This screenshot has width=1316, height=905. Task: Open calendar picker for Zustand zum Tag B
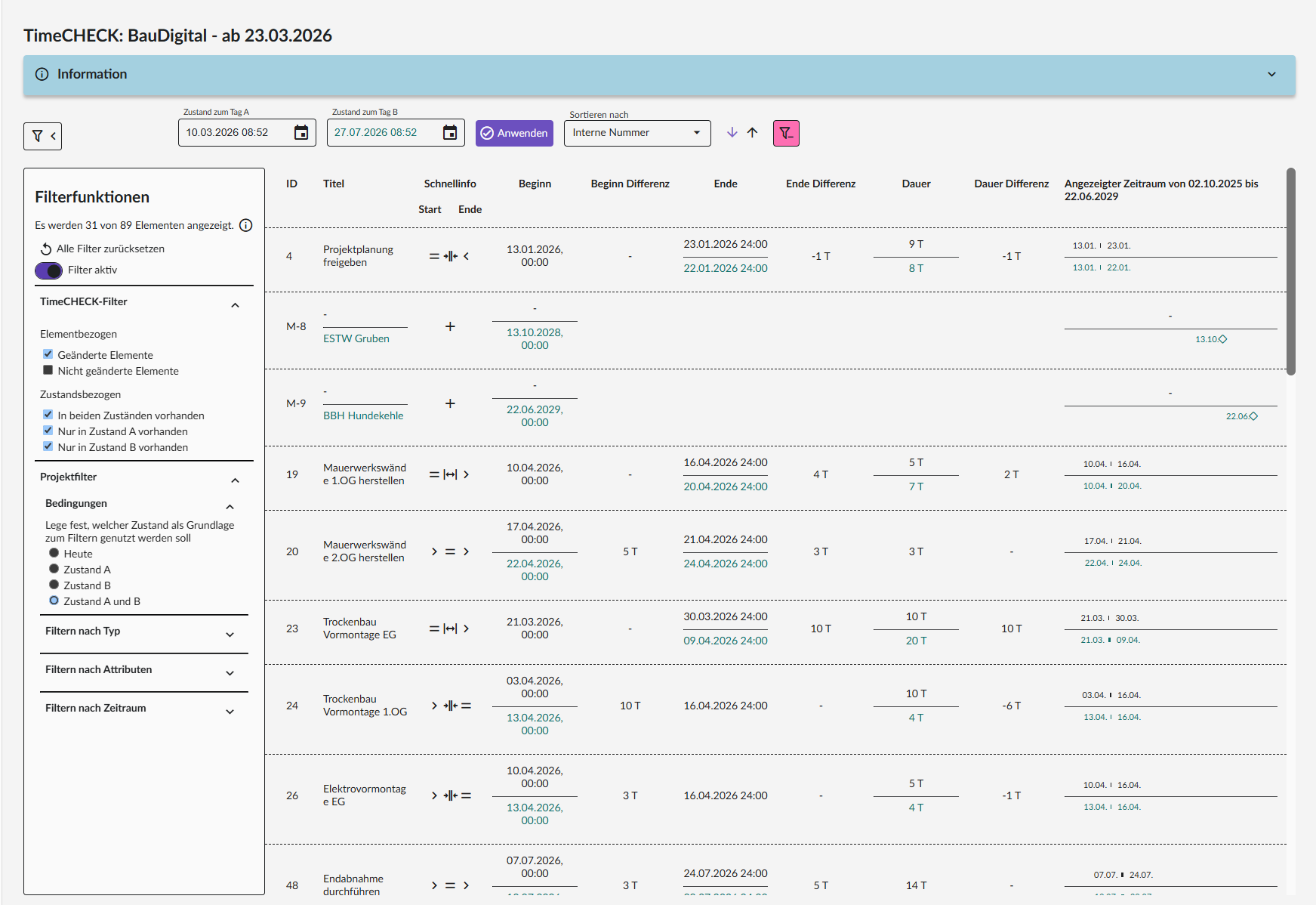pyautogui.click(x=449, y=133)
